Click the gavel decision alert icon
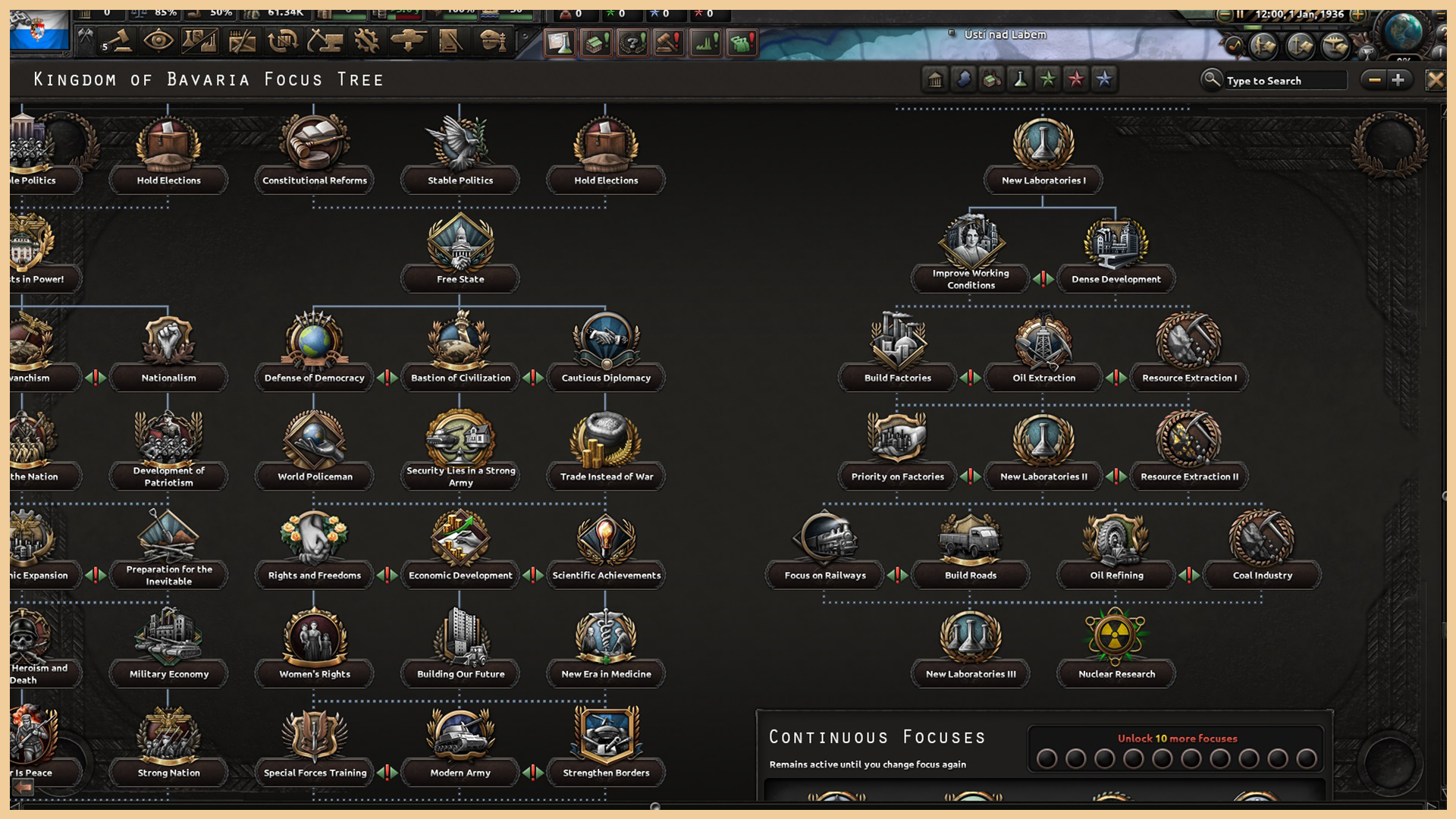The height and width of the screenshot is (819, 1456). 669,43
